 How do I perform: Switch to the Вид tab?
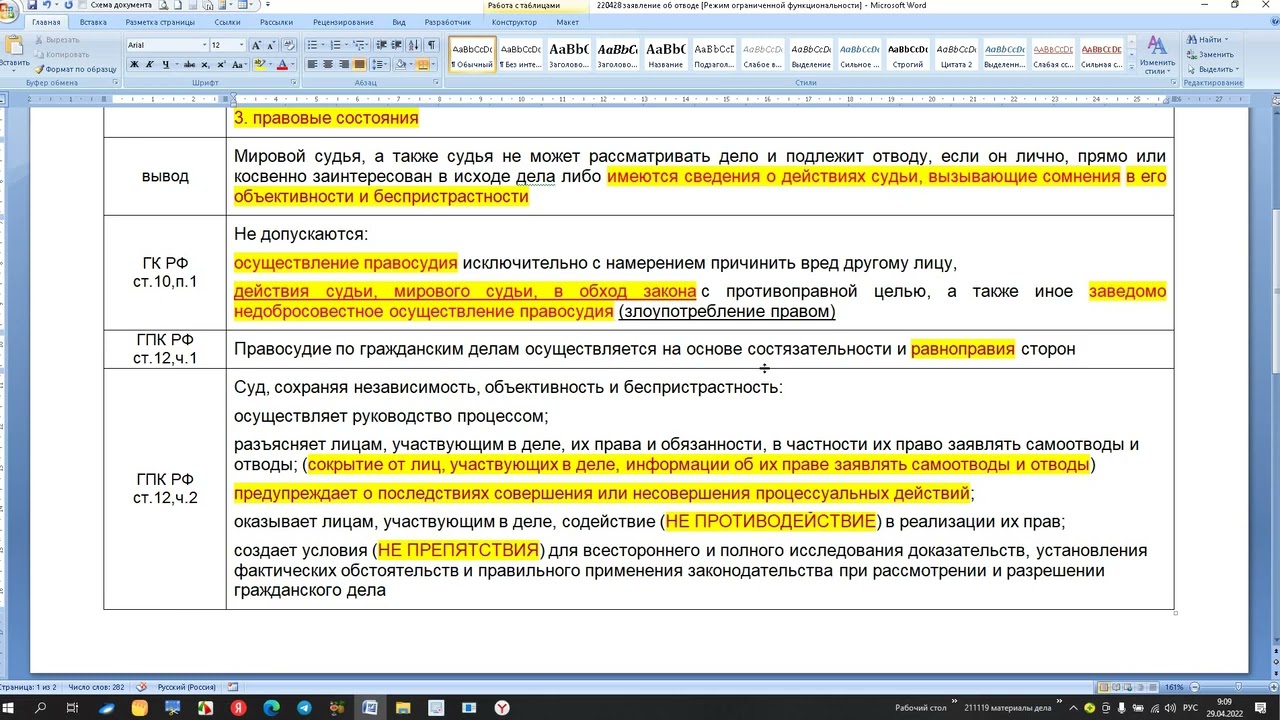coord(399,22)
